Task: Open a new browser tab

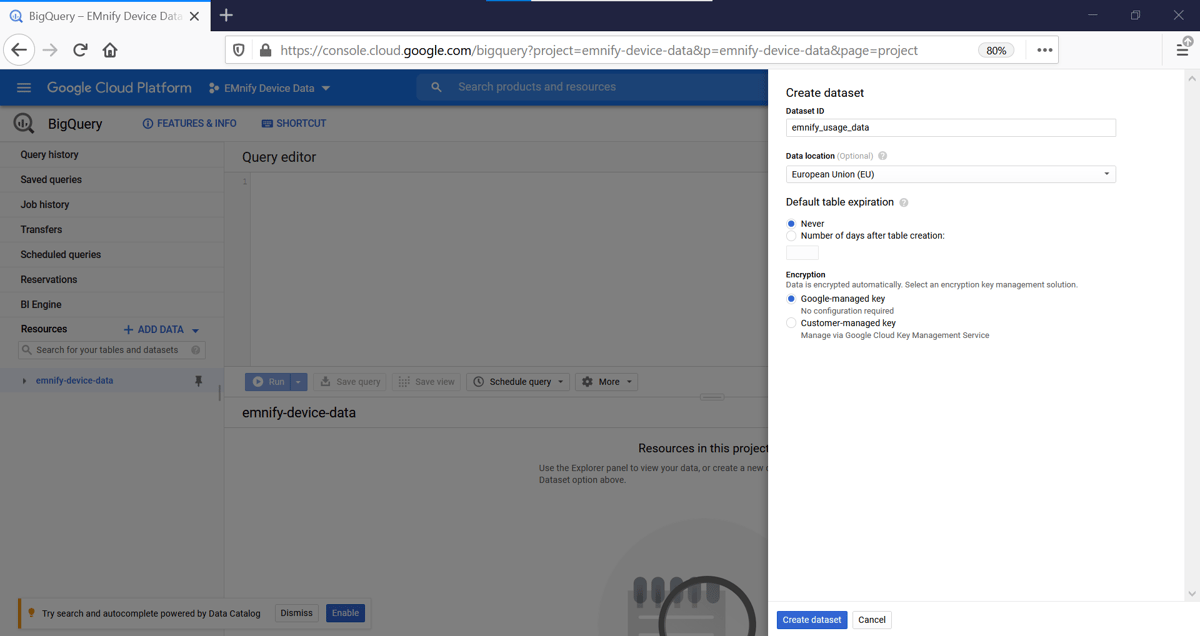Action: tap(226, 15)
